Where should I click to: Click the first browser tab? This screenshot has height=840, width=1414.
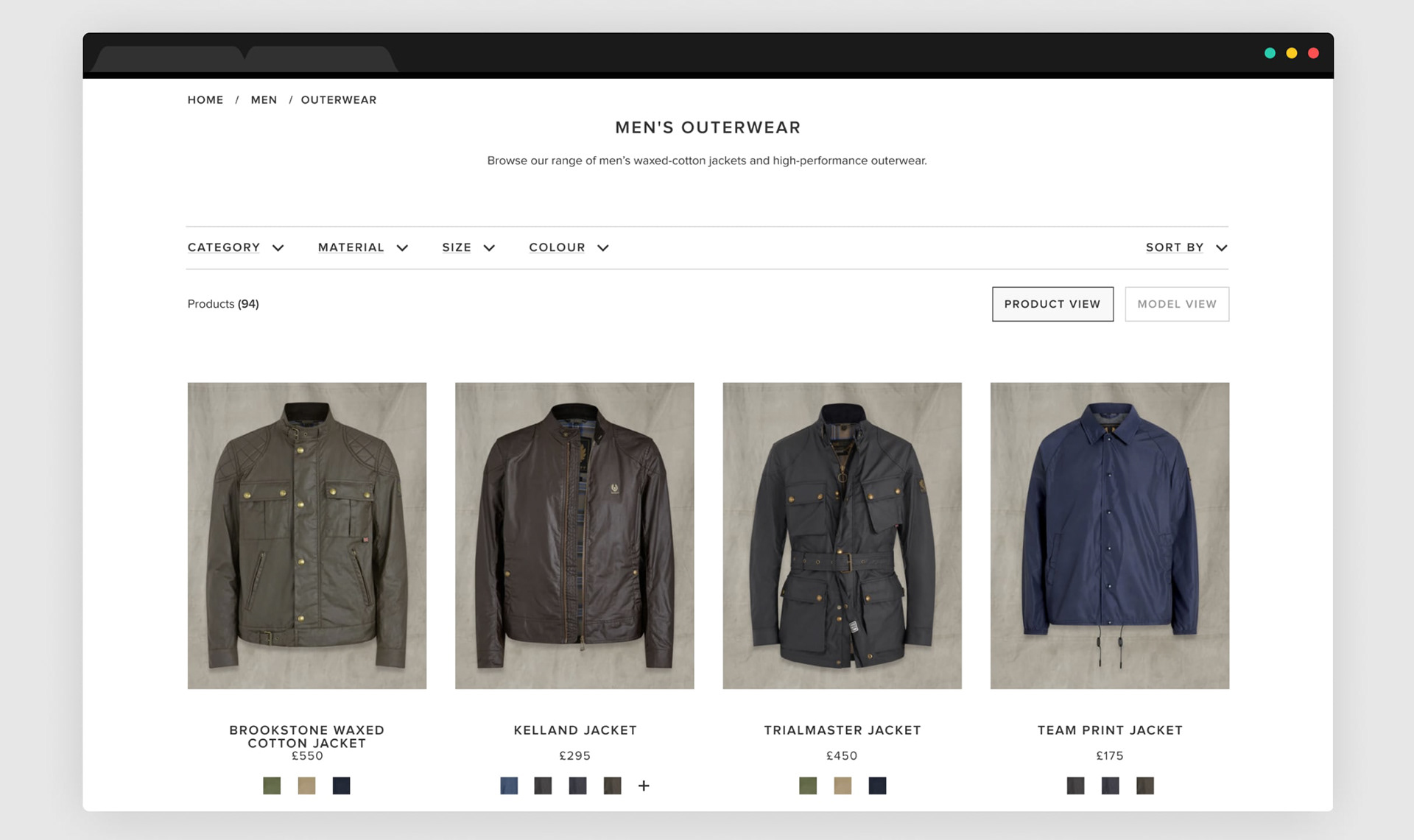tap(169, 59)
